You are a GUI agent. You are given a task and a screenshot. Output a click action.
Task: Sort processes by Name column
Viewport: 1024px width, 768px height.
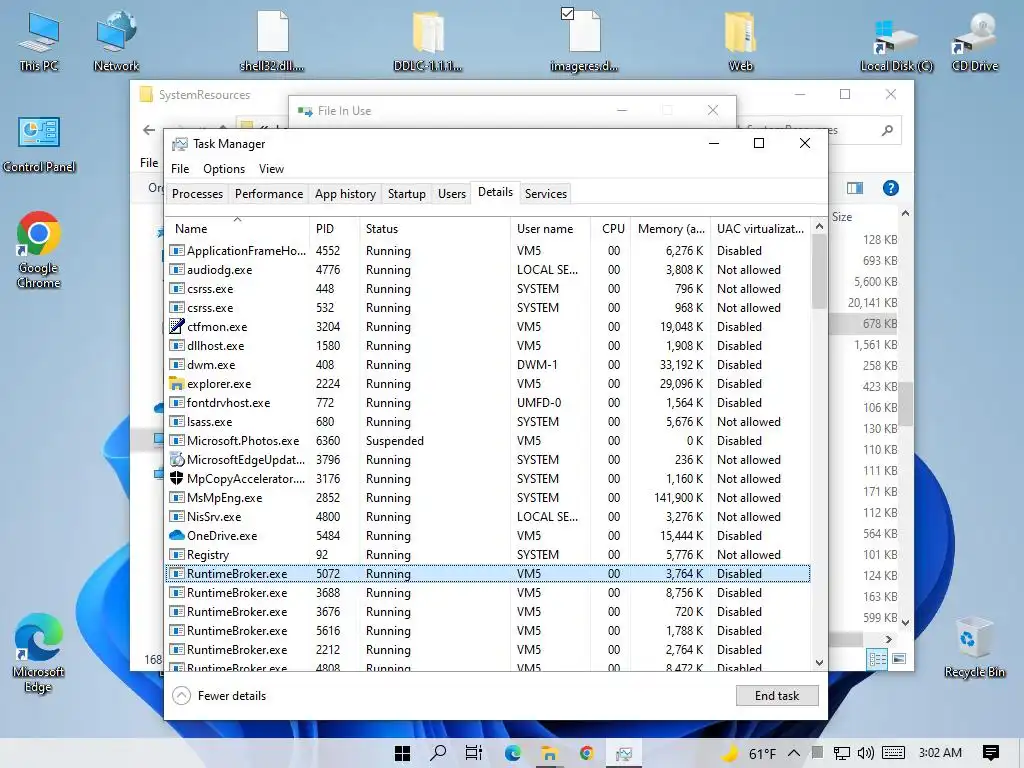238,229
